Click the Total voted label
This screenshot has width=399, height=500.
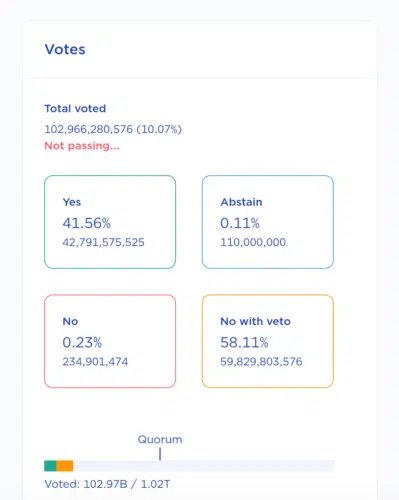[x=75, y=108]
